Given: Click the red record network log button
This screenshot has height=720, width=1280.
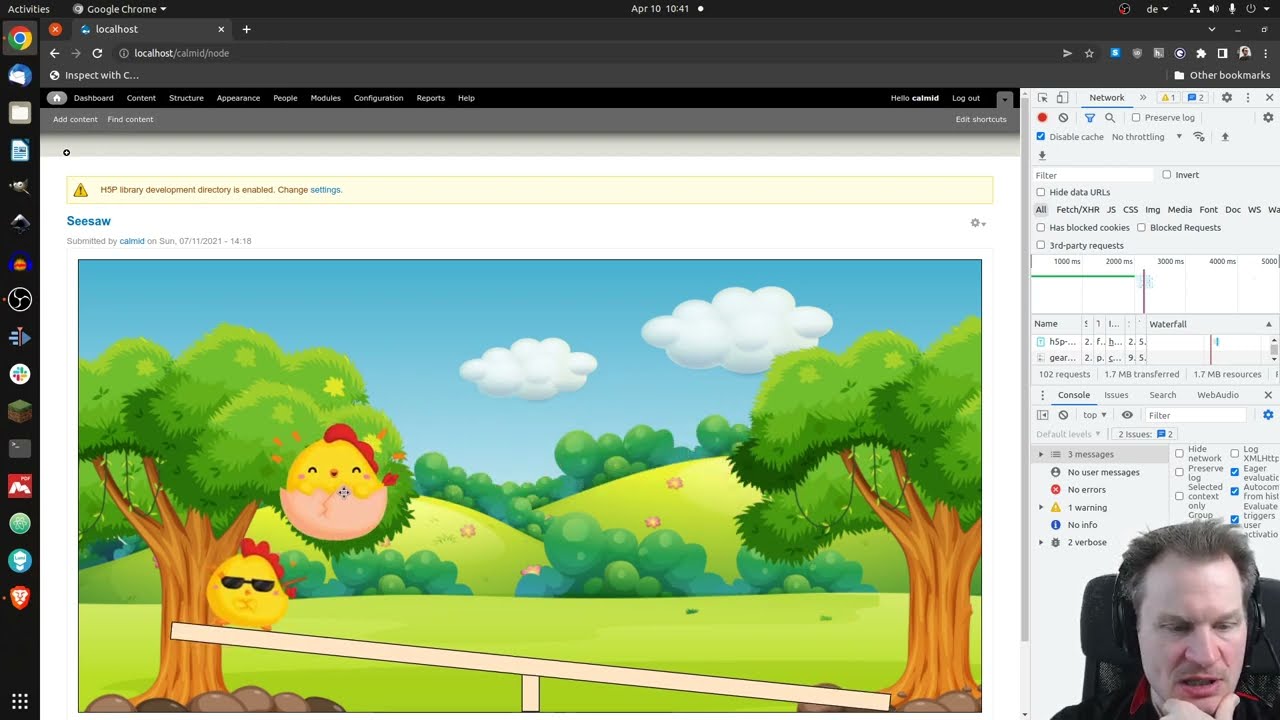Looking at the screenshot, I should click(x=1042, y=118).
